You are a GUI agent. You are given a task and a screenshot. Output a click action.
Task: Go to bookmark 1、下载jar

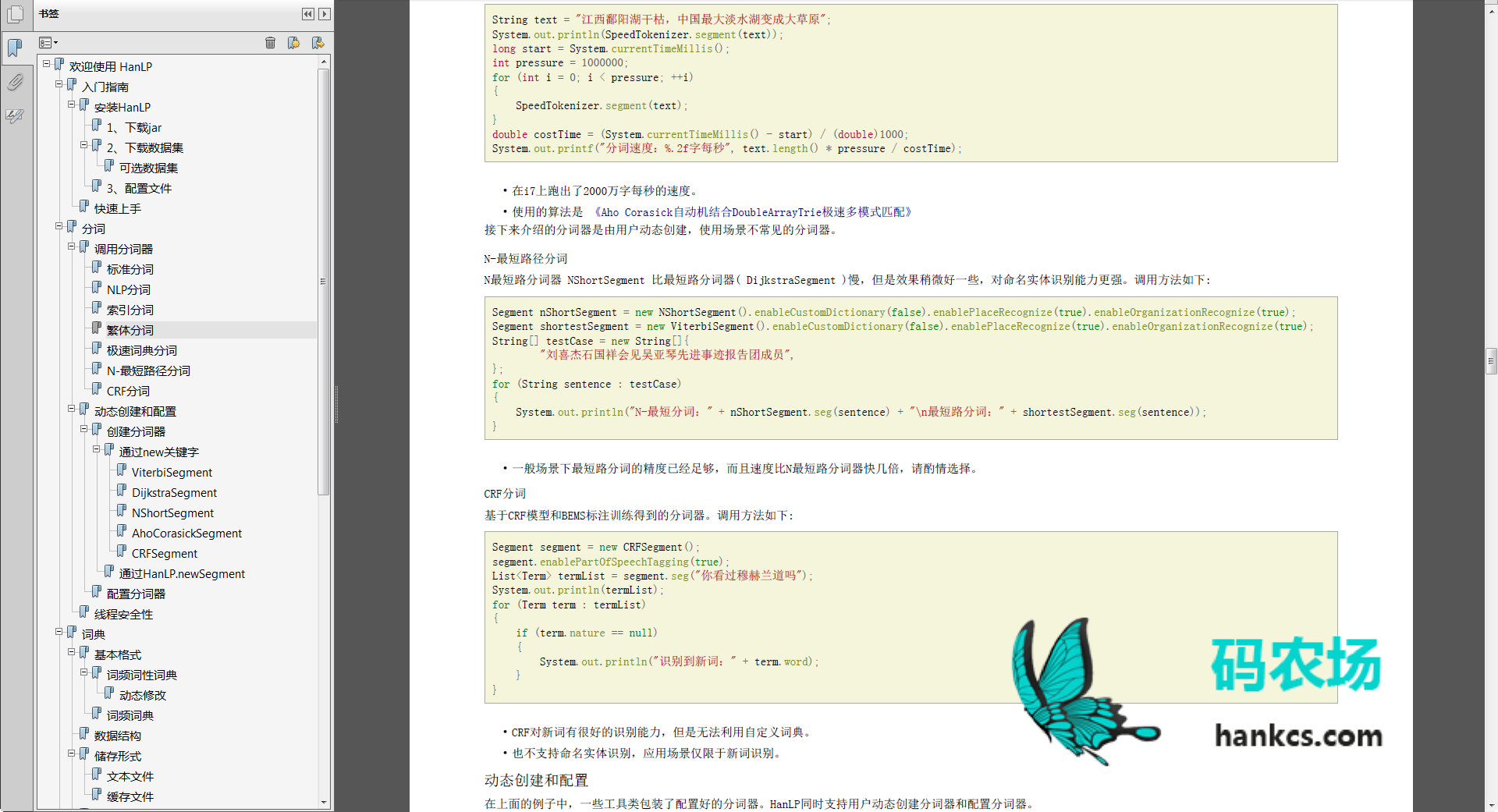pyautogui.click(x=134, y=128)
